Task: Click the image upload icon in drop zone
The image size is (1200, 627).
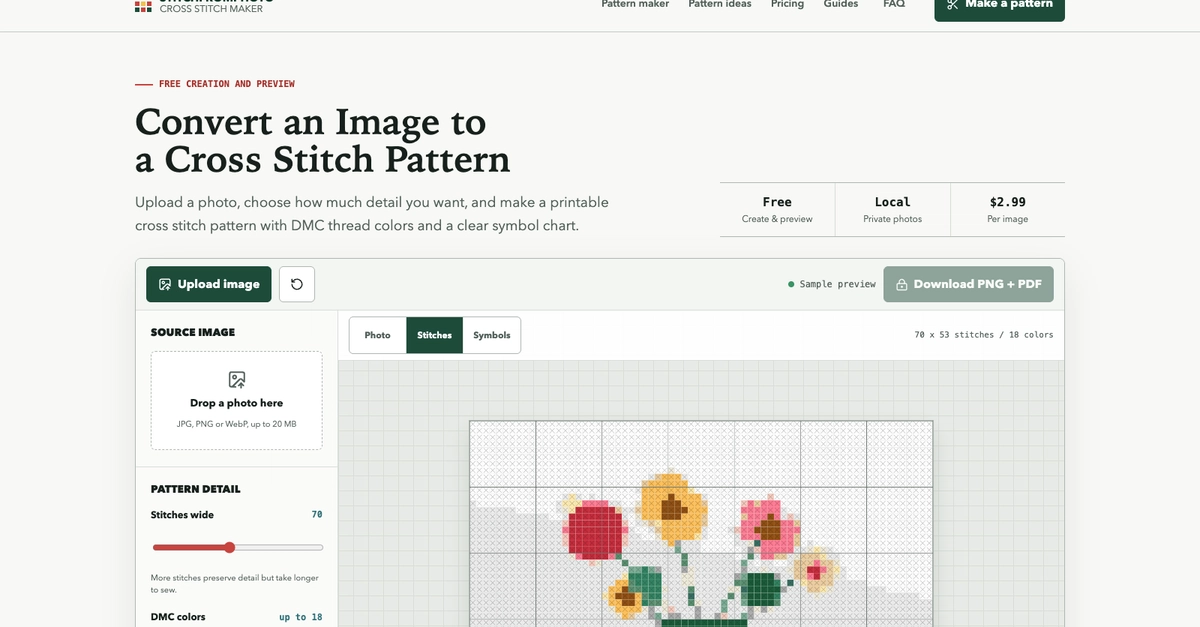Action: click(237, 380)
